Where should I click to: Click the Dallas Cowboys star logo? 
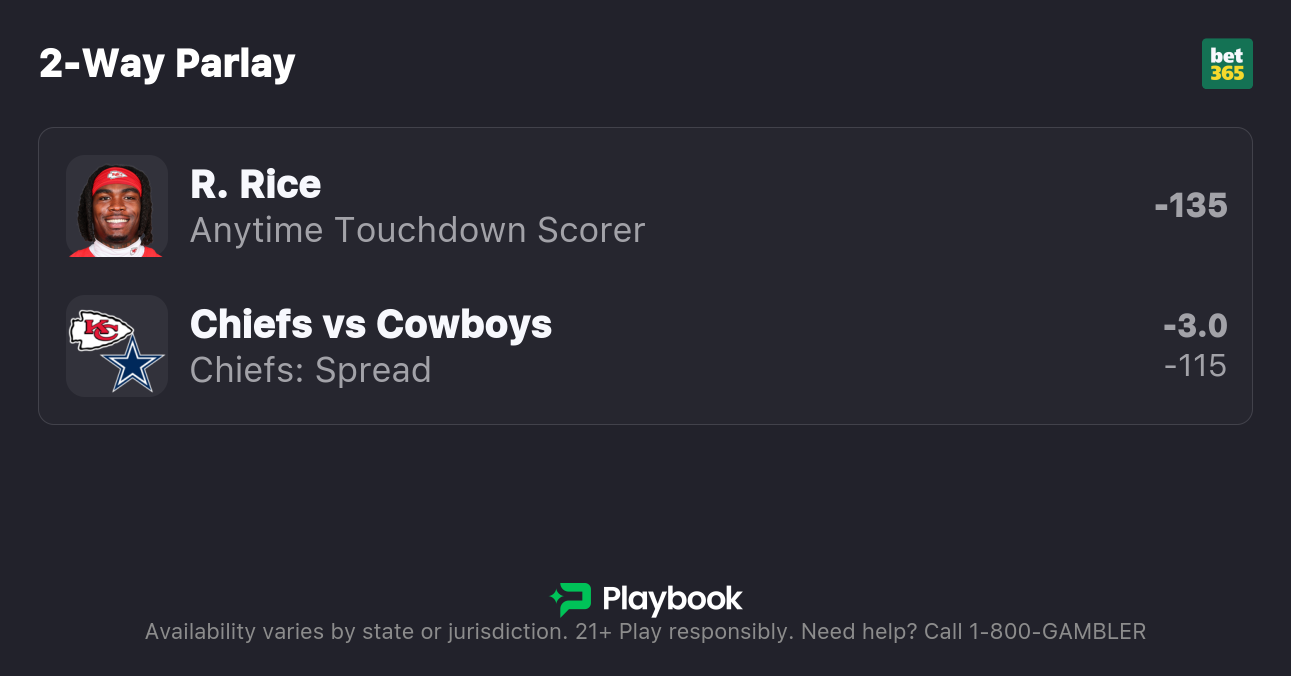(x=132, y=365)
